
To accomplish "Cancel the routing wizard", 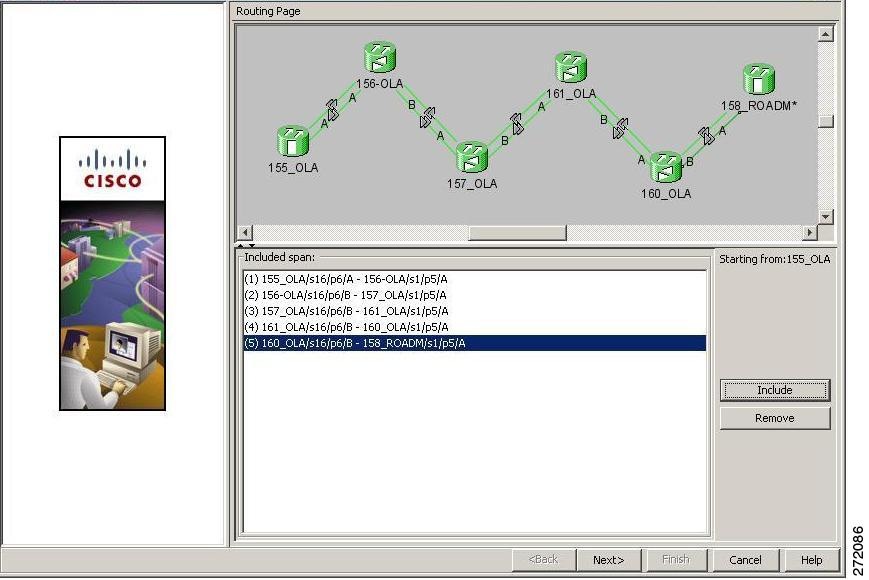I will point(745,560).
